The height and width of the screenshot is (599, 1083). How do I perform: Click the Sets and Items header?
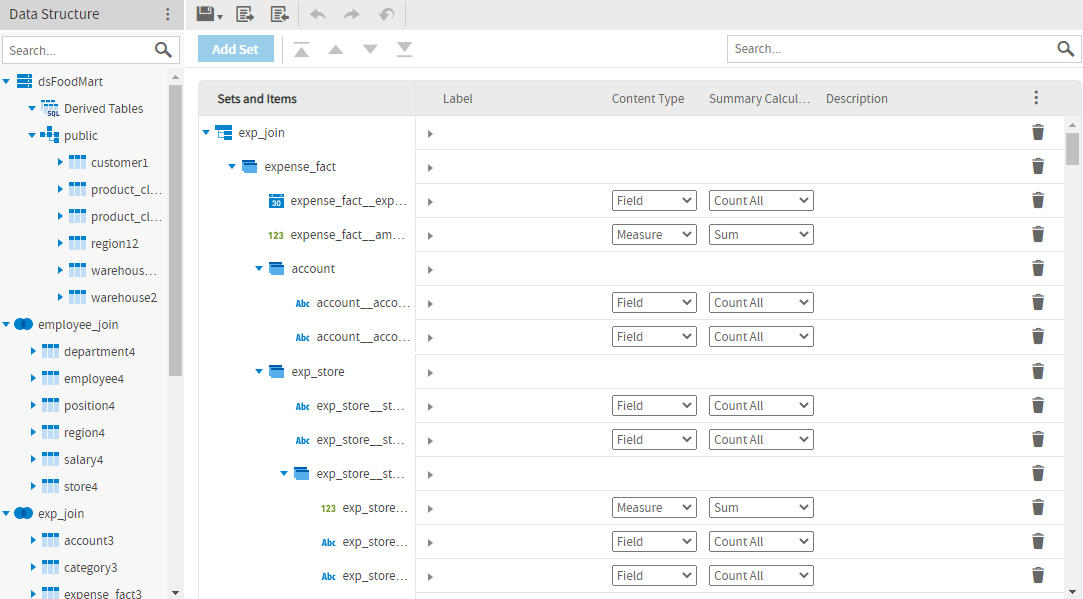click(x=257, y=99)
